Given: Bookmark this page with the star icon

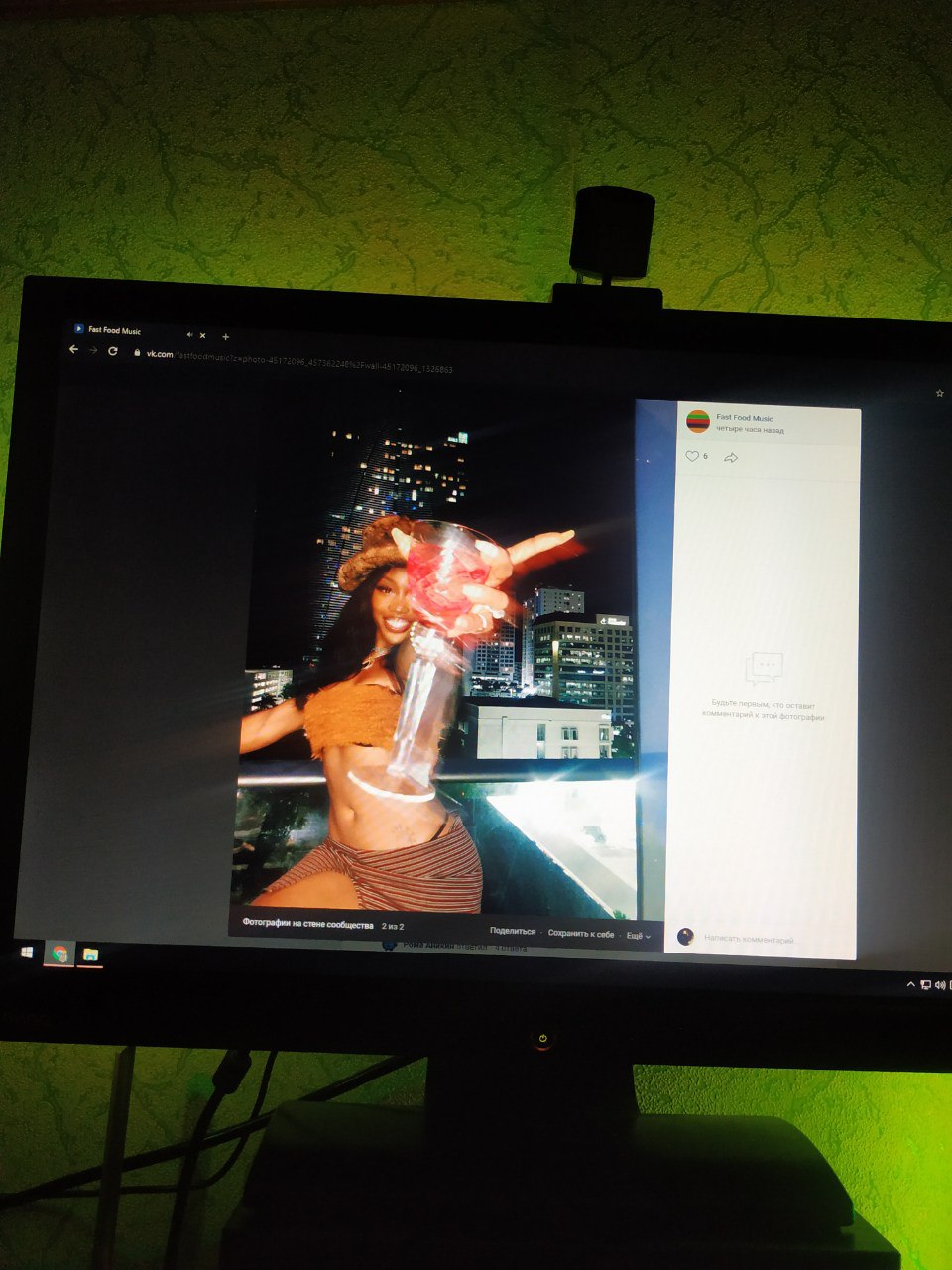Looking at the screenshot, I should (939, 394).
